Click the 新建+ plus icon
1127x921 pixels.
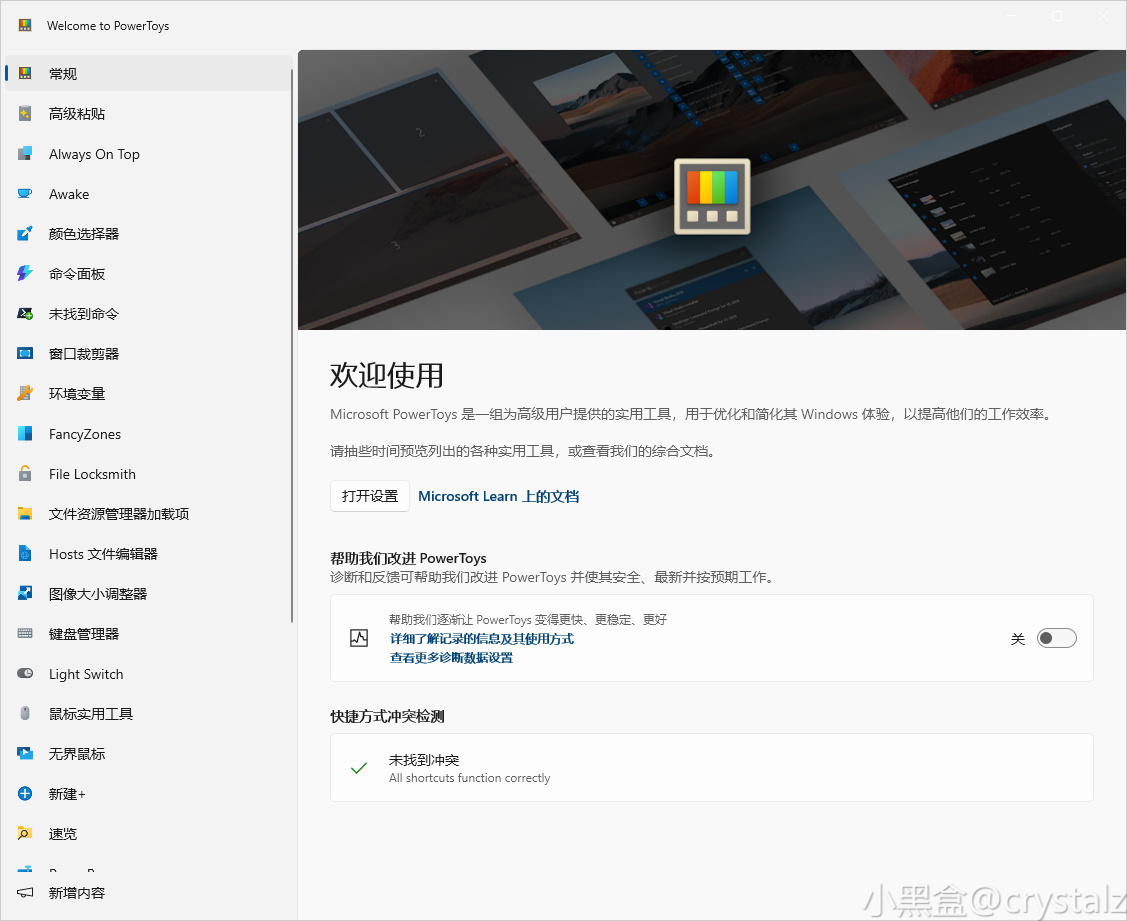point(25,794)
